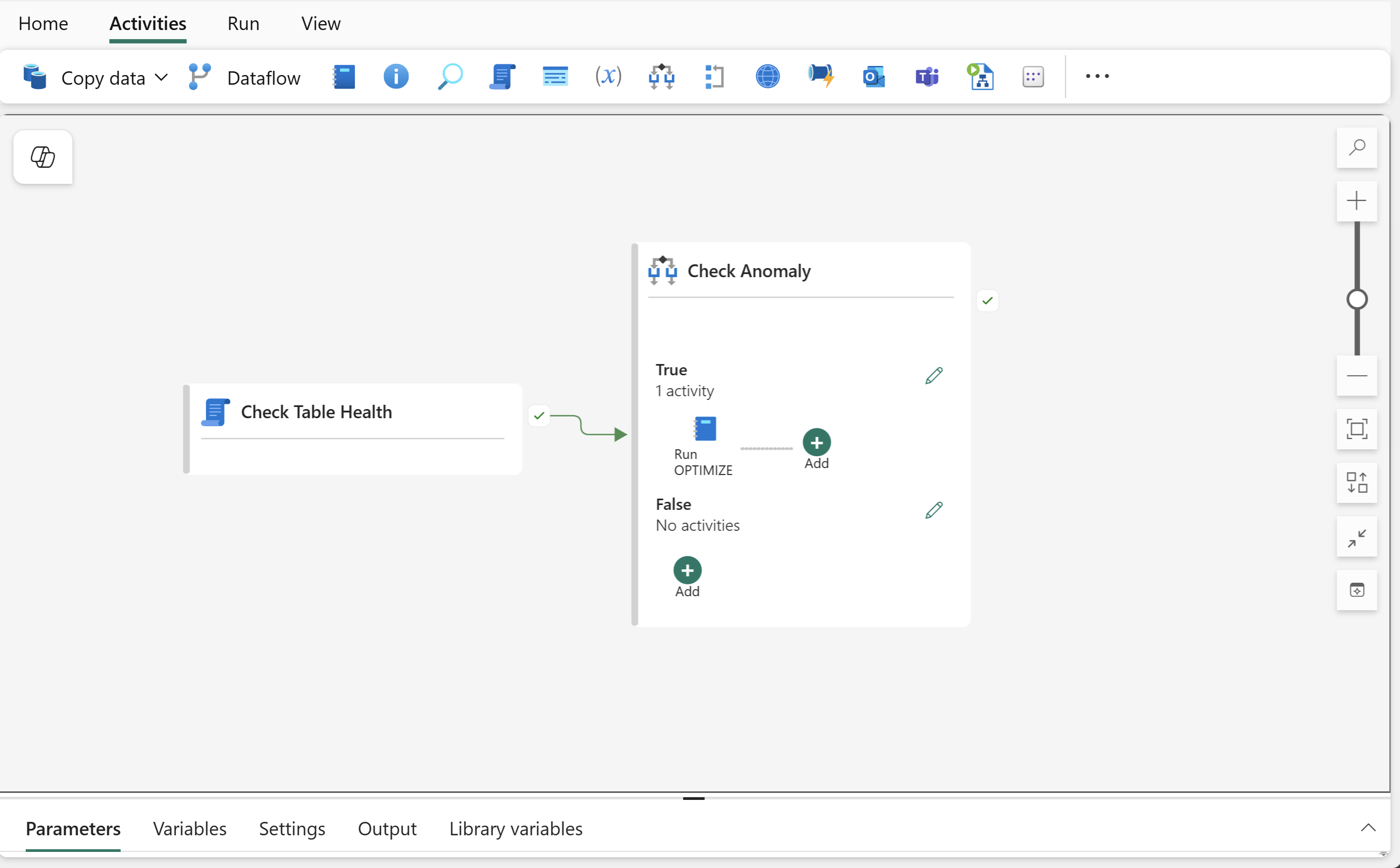Click the bottom canvas panel icon
1400x868 pixels.
(x=1357, y=590)
